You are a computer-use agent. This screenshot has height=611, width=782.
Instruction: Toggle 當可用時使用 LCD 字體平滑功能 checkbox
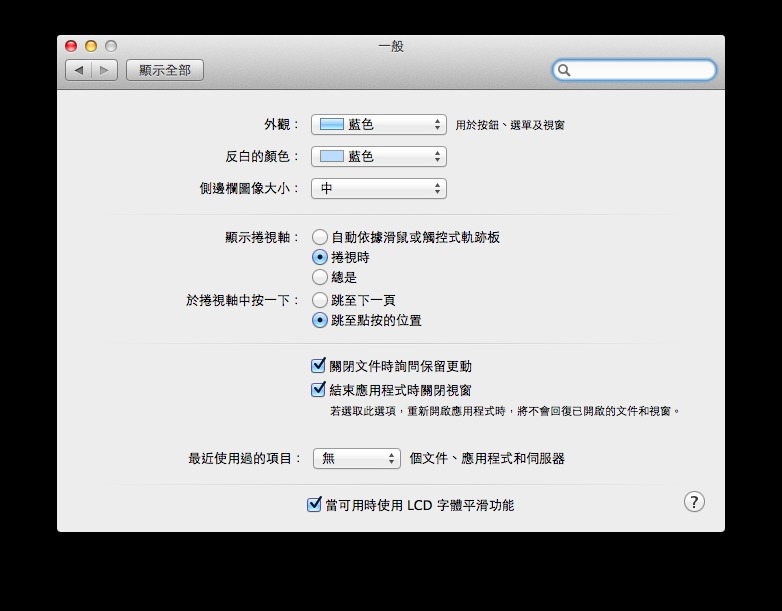[x=314, y=505]
